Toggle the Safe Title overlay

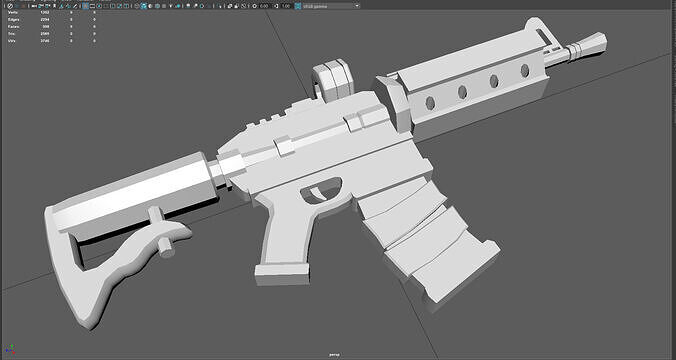126,6
